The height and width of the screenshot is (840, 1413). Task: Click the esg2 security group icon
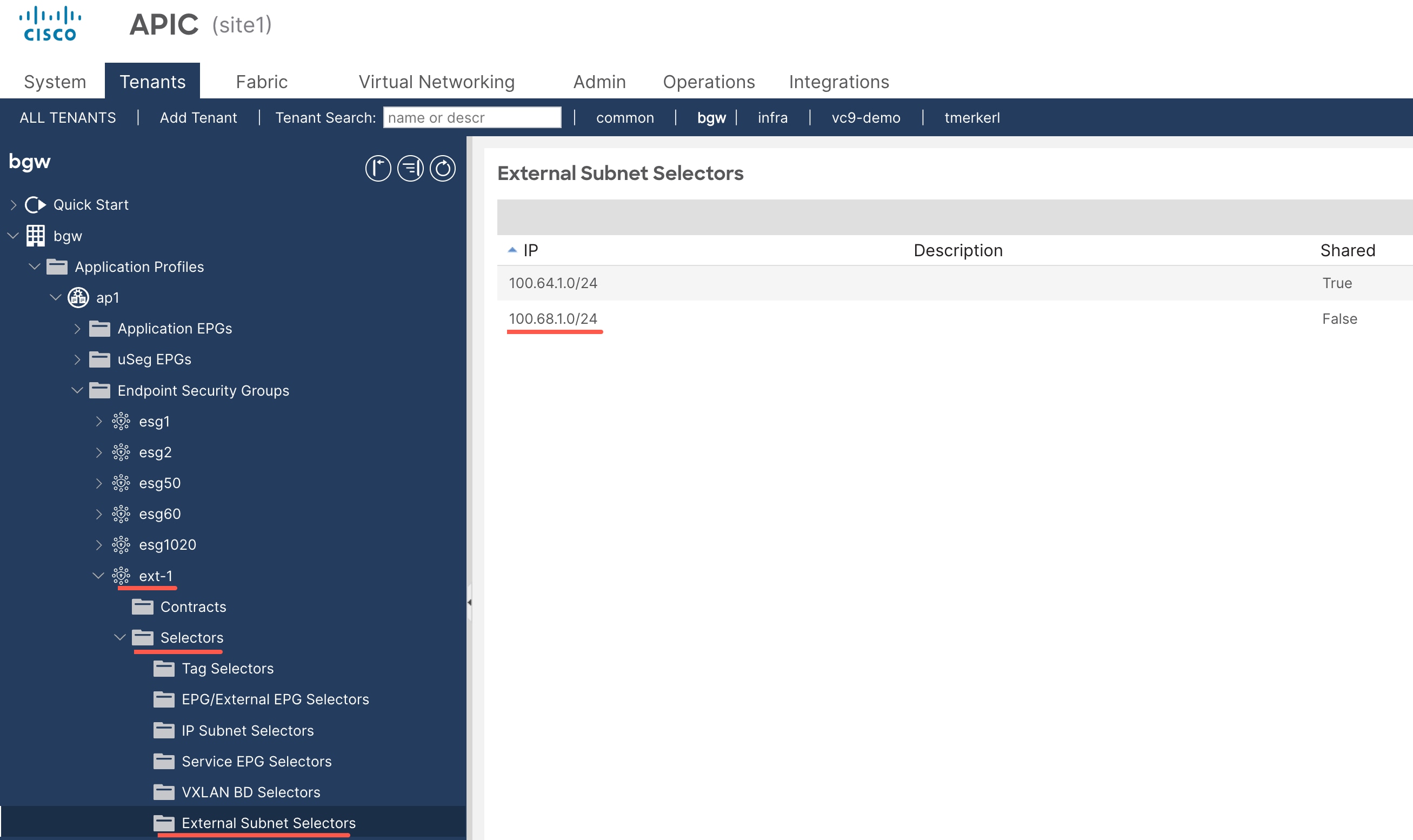121,452
